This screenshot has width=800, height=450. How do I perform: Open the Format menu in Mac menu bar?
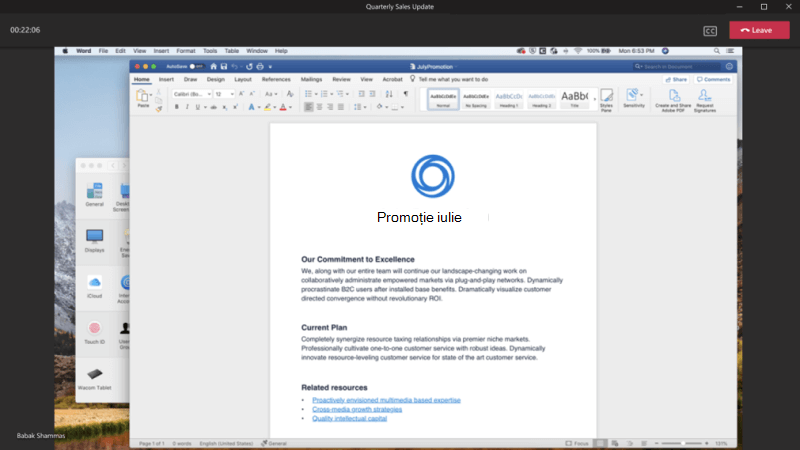(x=186, y=51)
